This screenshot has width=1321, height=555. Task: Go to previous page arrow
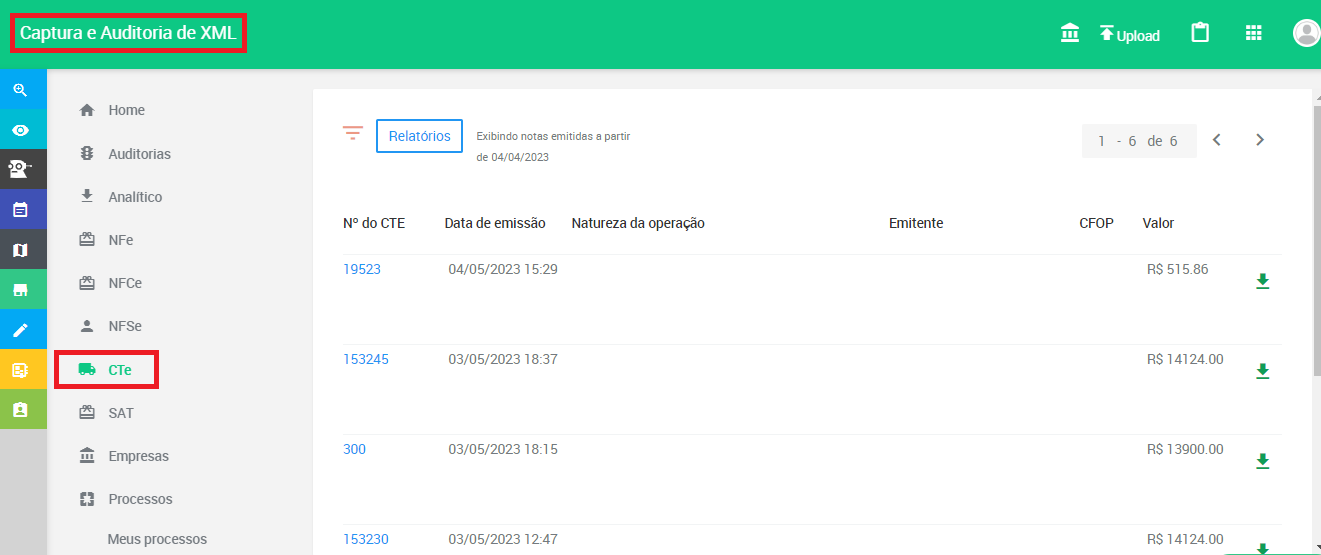coord(1217,140)
